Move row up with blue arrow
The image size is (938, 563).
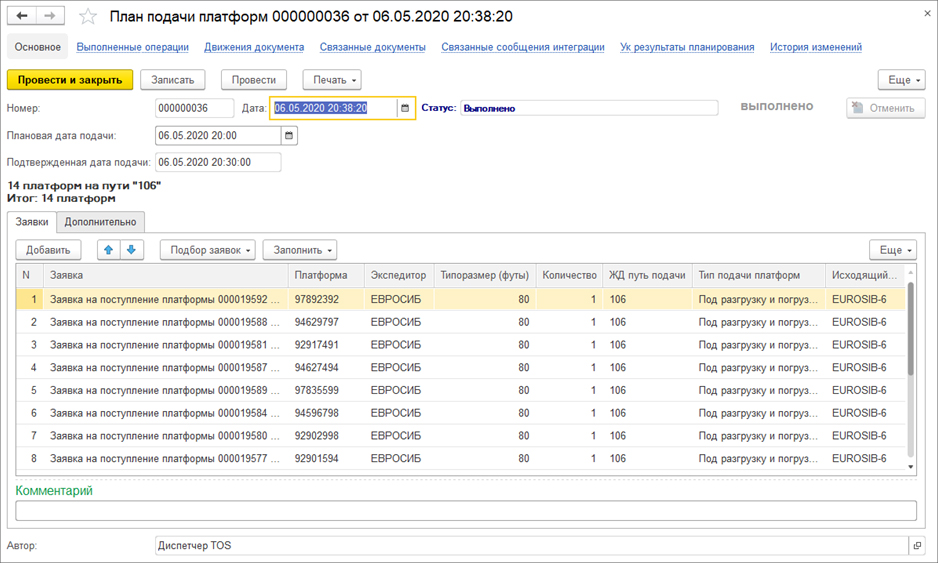pos(108,250)
